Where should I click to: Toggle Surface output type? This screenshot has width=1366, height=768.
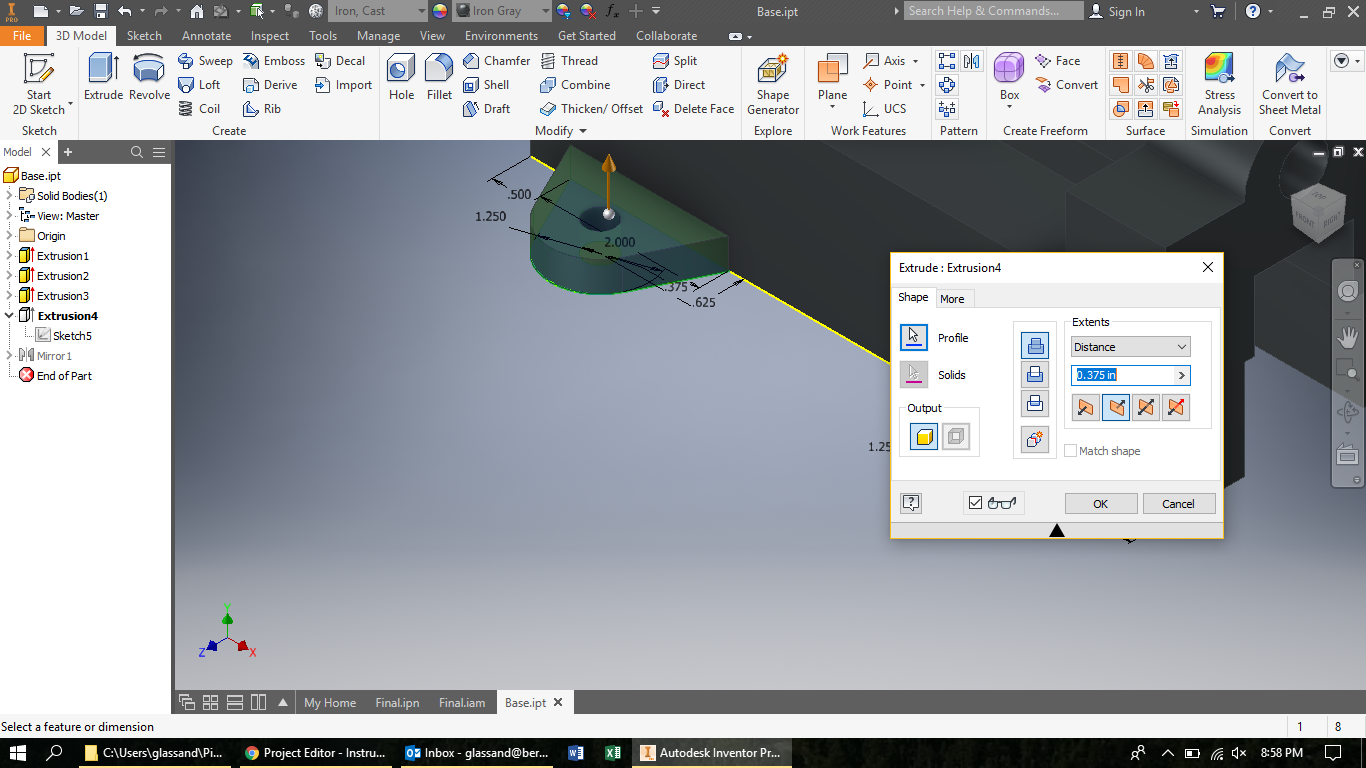[x=956, y=437]
